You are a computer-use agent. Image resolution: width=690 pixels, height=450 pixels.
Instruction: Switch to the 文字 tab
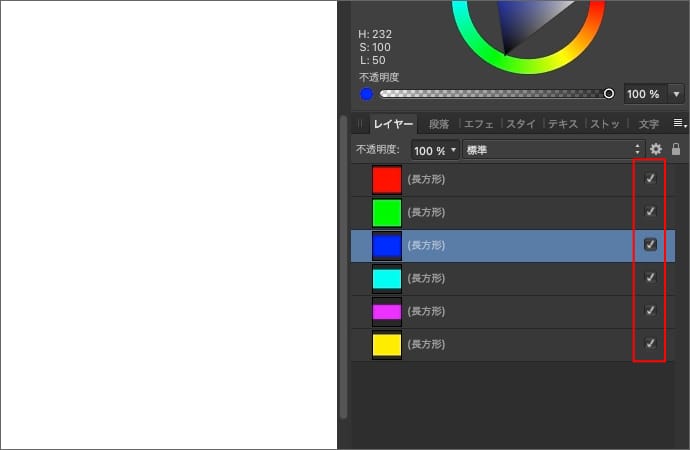(x=648, y=124)
